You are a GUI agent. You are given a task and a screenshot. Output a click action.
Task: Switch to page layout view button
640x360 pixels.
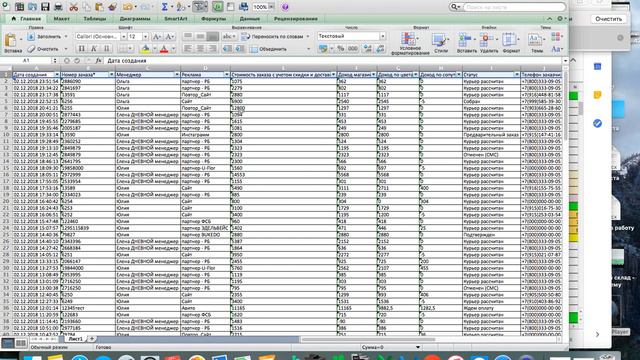click(x=21, y=343)
